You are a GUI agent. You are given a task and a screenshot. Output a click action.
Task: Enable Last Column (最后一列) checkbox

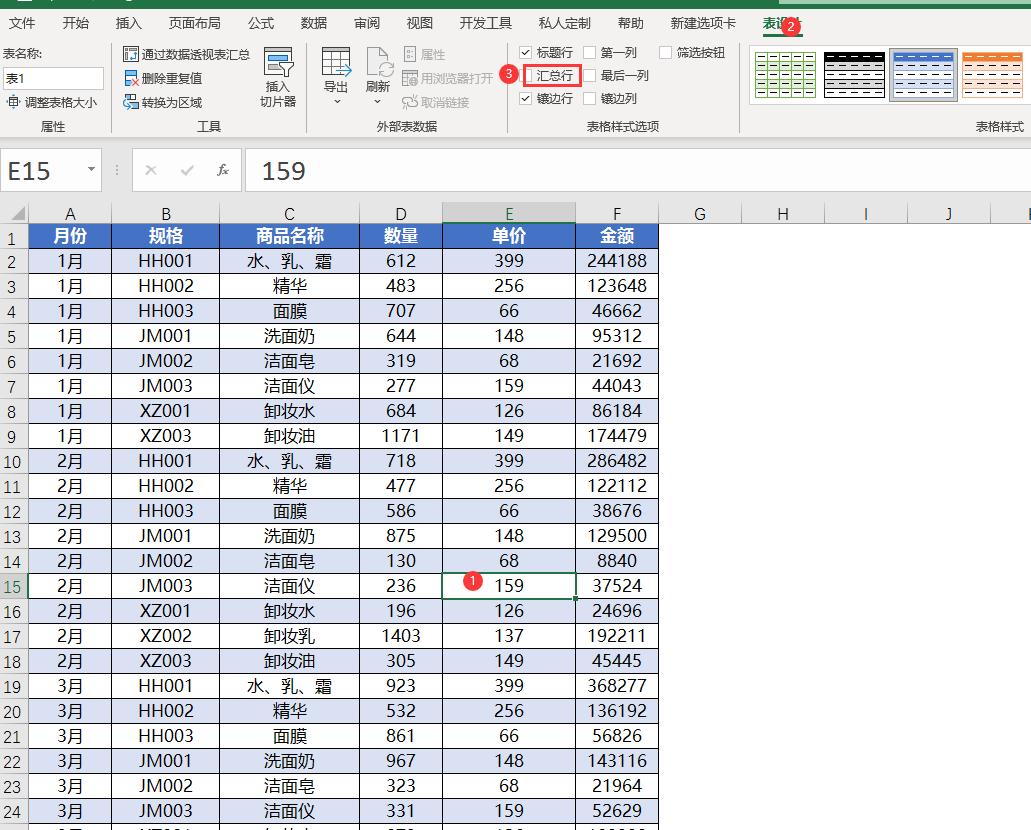point(589,76)
